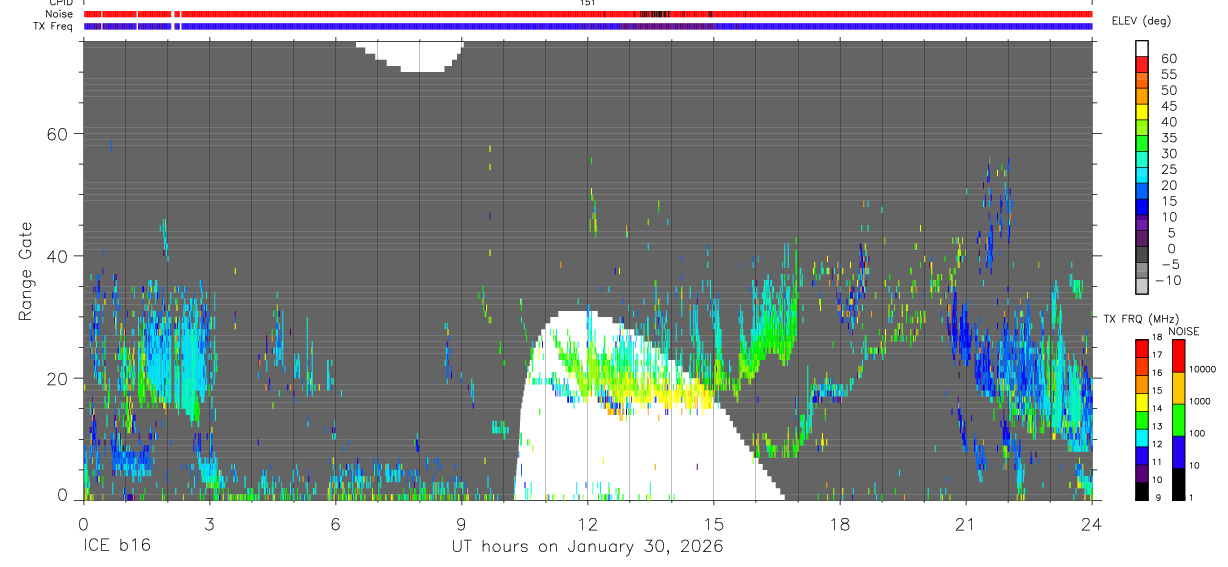1228x567 pixels.
Task: Click the x-axis tick label 12
Action: 587,523
